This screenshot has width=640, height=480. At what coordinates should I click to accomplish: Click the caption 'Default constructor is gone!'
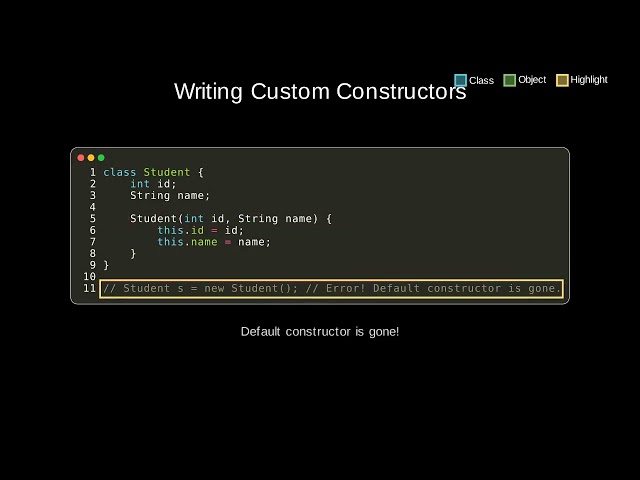click(320, 331)
